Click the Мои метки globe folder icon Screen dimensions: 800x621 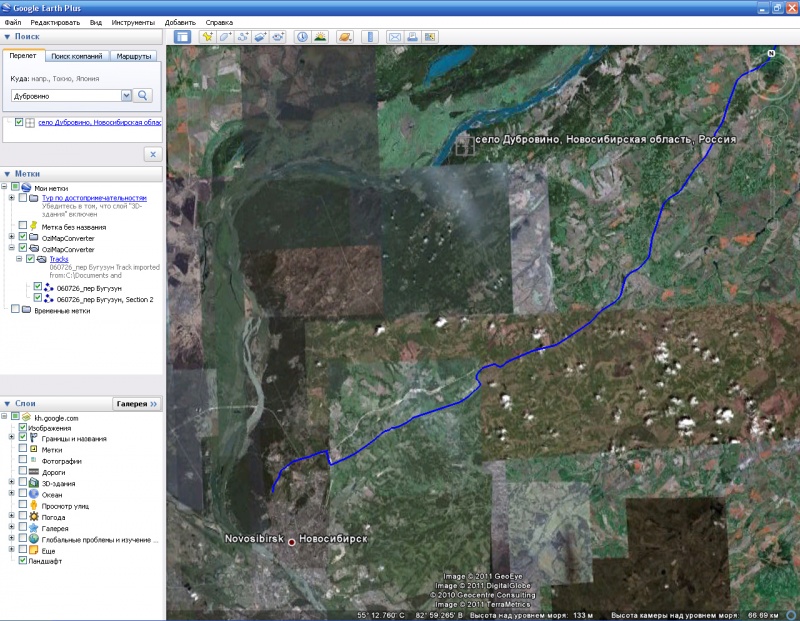27,188
